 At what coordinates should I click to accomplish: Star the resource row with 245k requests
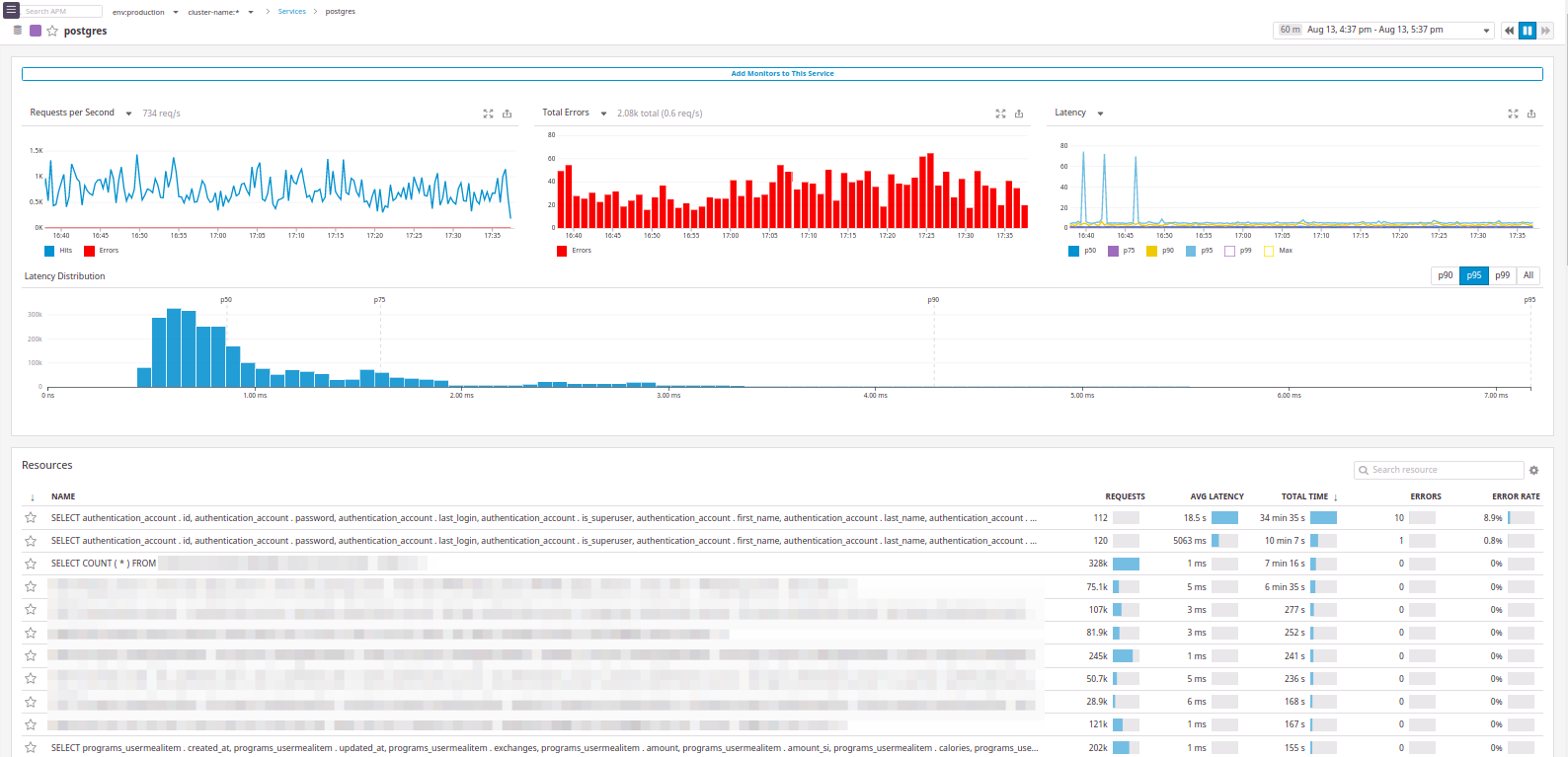[x=31, y=655]
